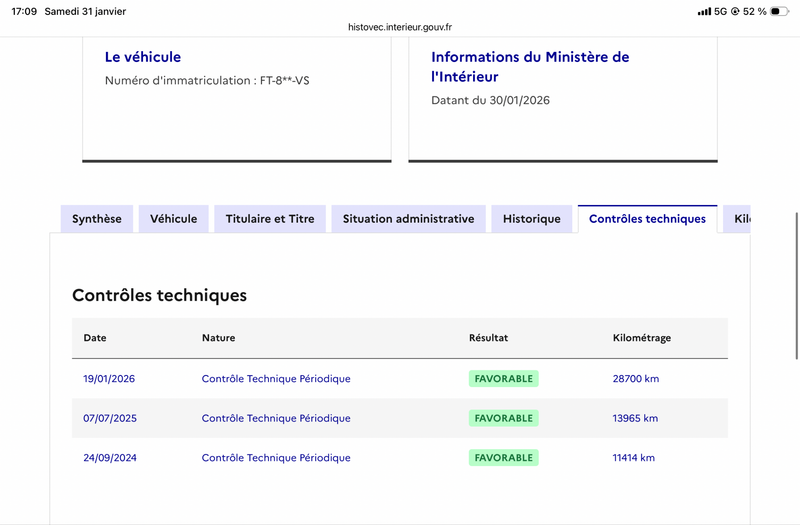Click the 24/09/2024 inspection date
Screen dimensions: 800x525
[110, 458]
